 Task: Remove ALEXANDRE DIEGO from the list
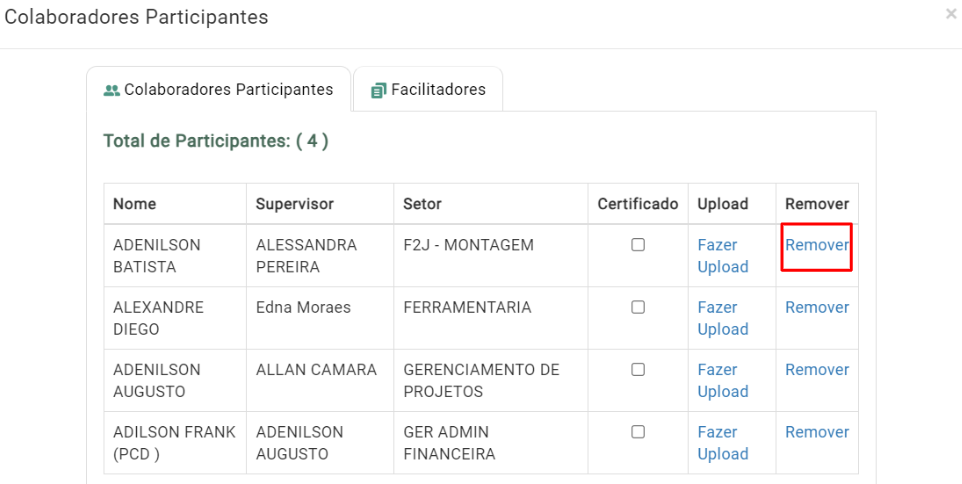coord(817,307)
